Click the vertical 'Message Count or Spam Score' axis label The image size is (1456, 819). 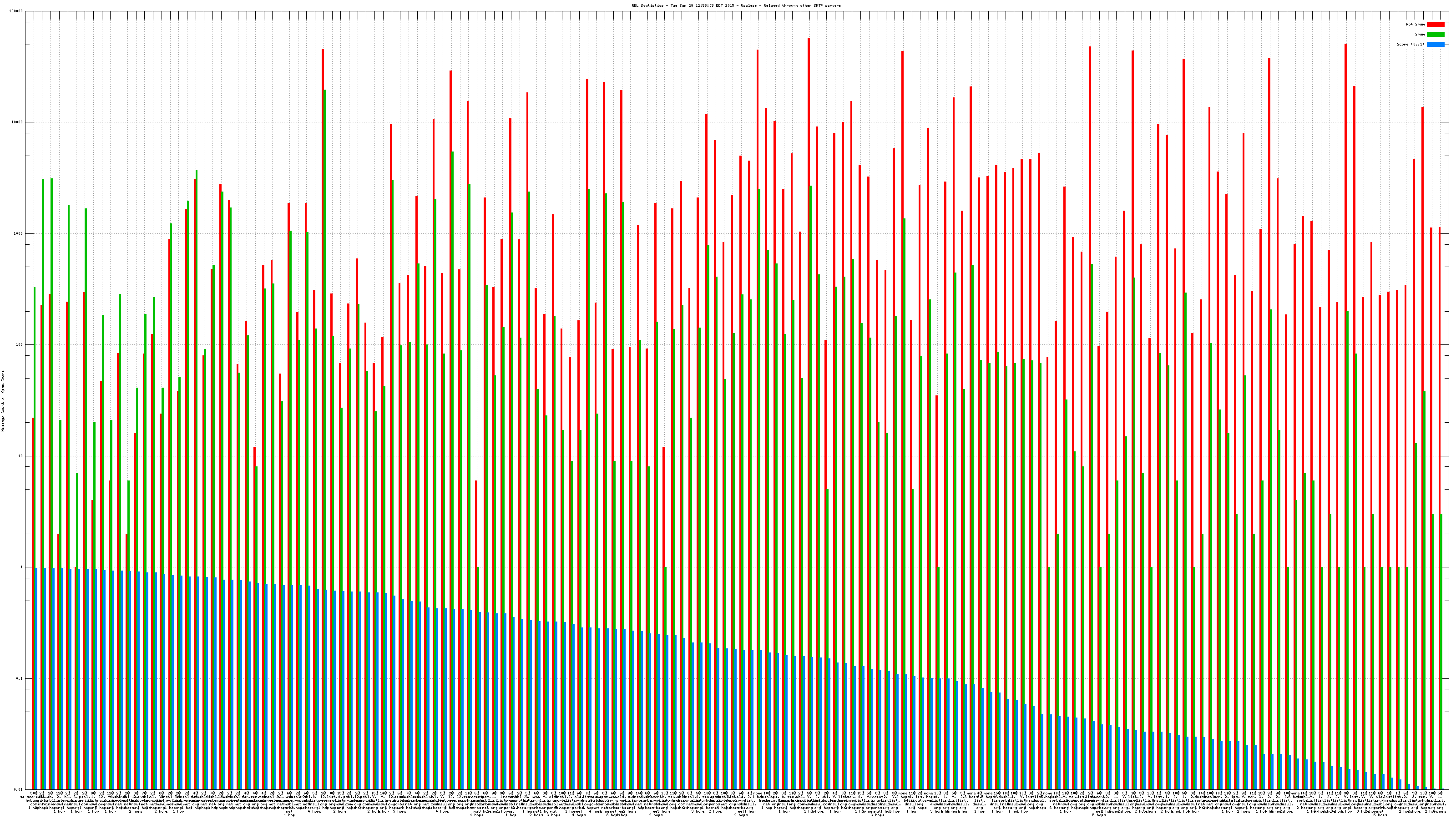coord(3,401)
